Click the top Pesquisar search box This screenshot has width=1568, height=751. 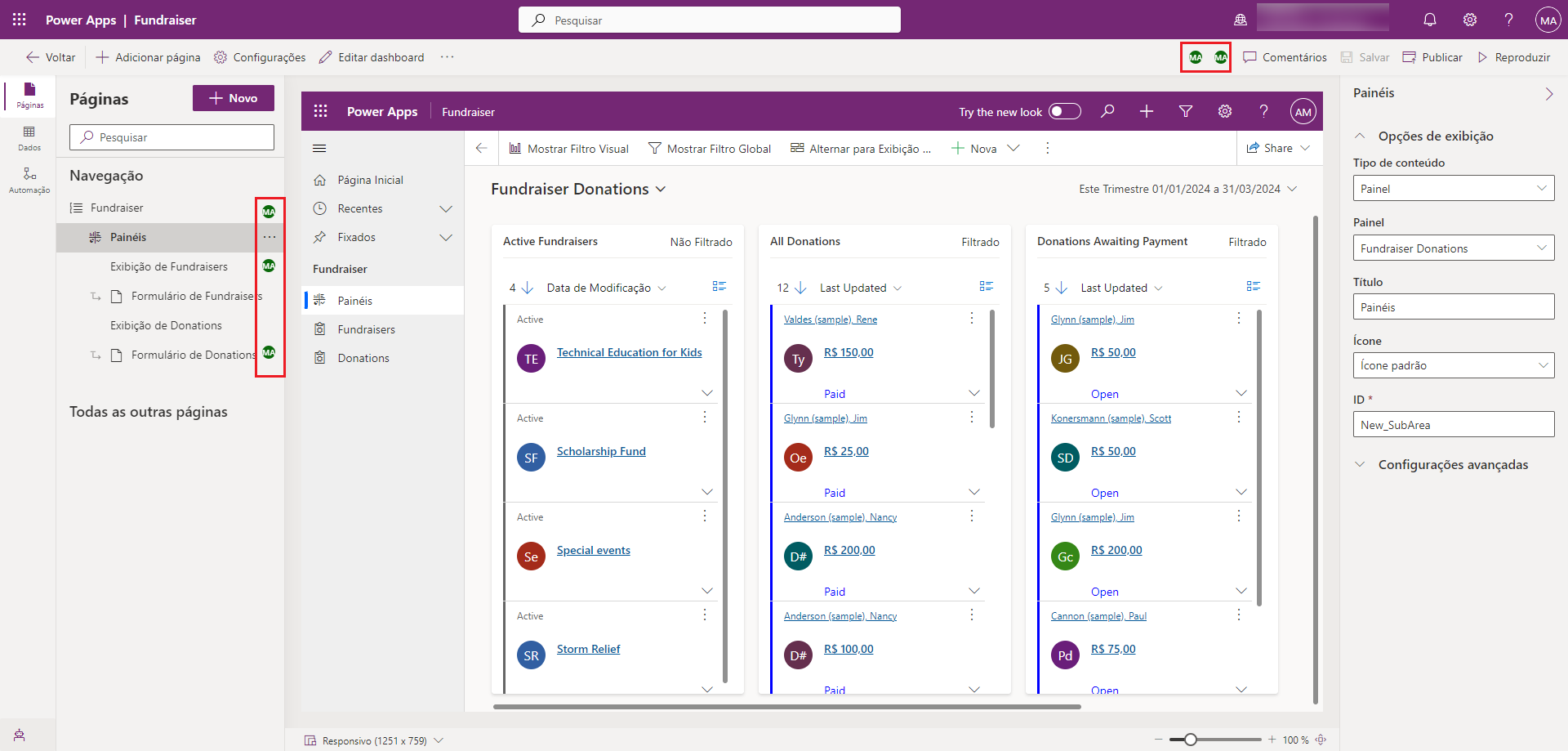[x=710, y=20]
